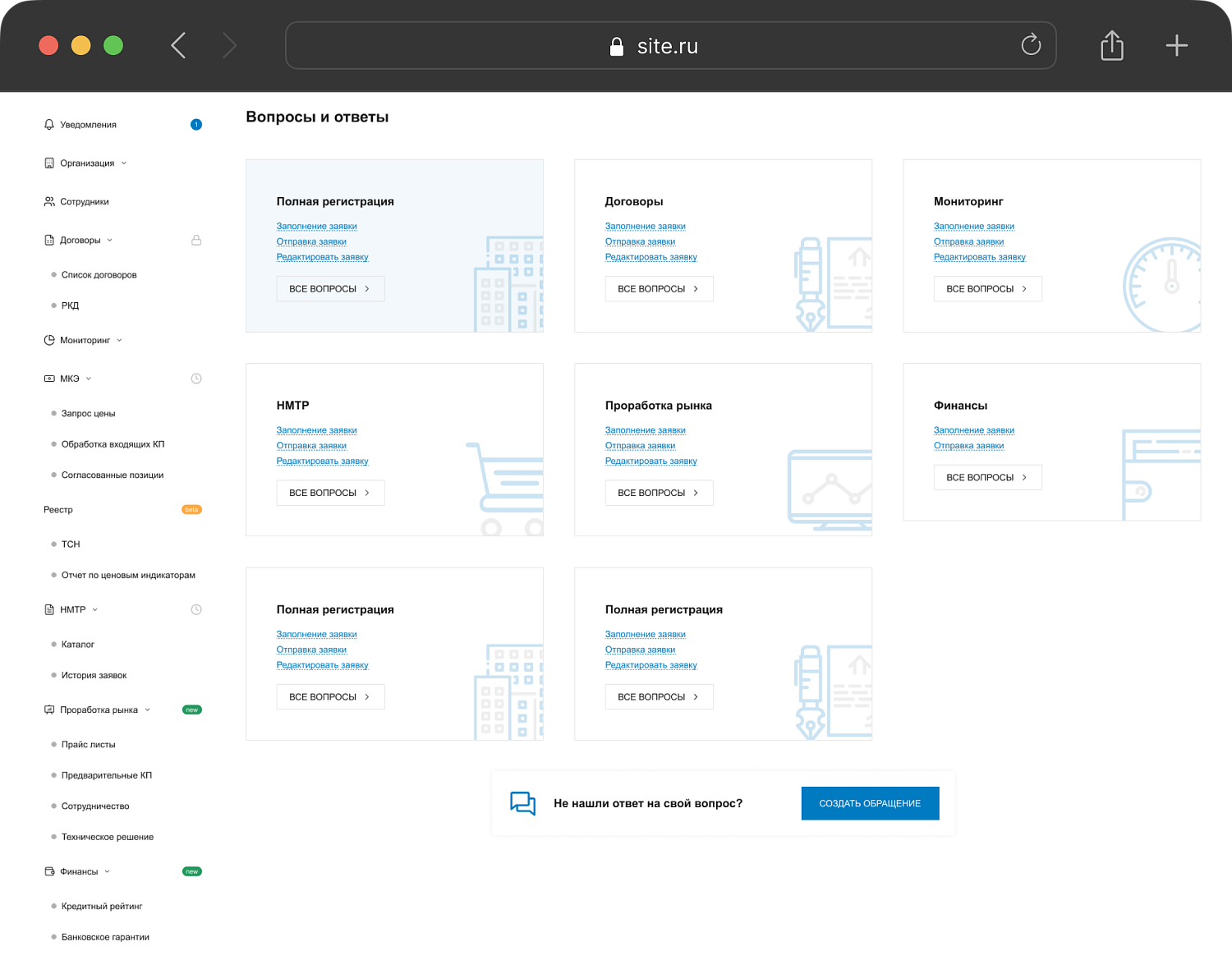
Task: Click Все вопросы button in Мониторинг card
Action: coord(987,289)
